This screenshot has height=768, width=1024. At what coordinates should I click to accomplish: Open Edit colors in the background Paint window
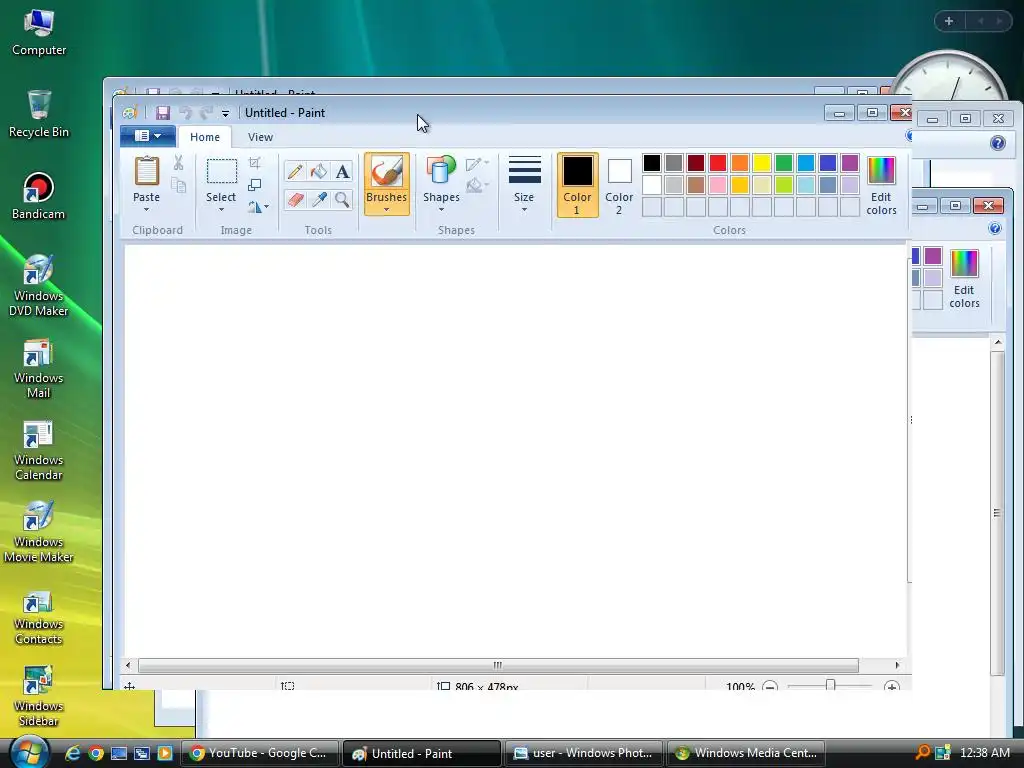coord(964,279)
